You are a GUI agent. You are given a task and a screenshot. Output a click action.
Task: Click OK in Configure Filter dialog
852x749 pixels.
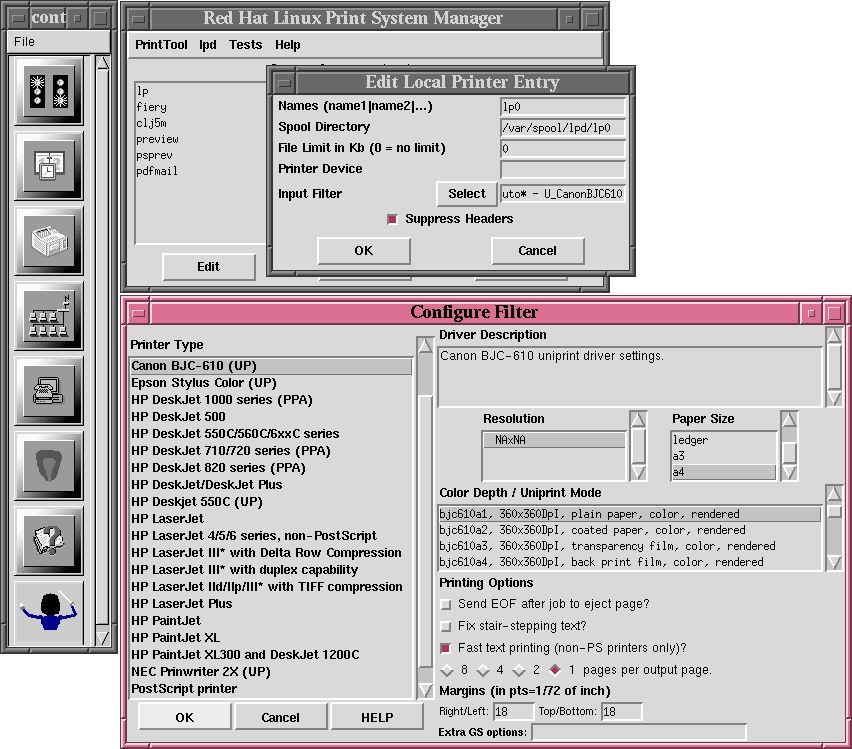(185, 717)
